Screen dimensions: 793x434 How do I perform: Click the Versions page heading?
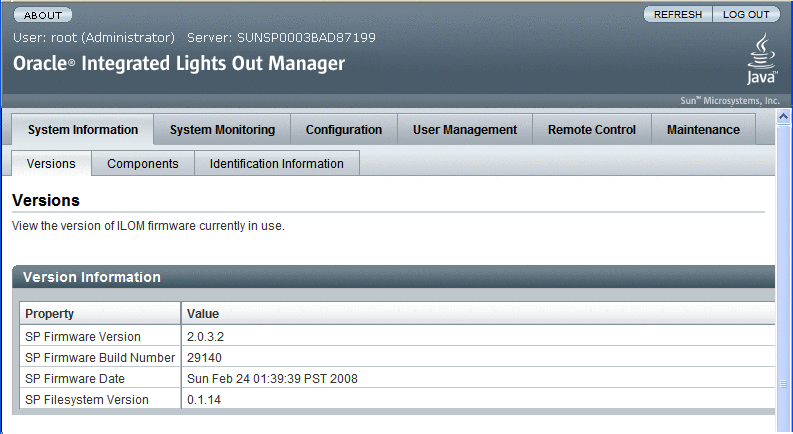[x=46, y=200]
